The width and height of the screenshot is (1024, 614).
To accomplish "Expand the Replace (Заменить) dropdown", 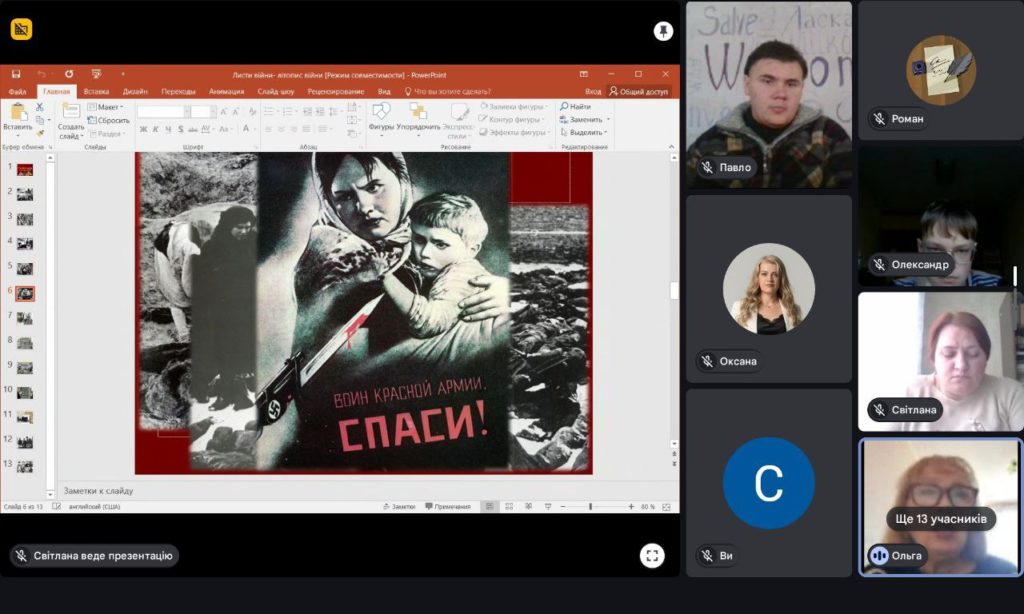I will (584, 119).
